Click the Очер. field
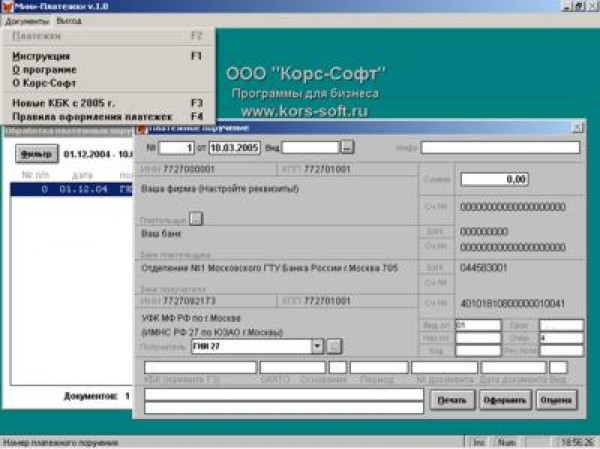Viewport: 600px width, 449px height. tap(561, 338)
